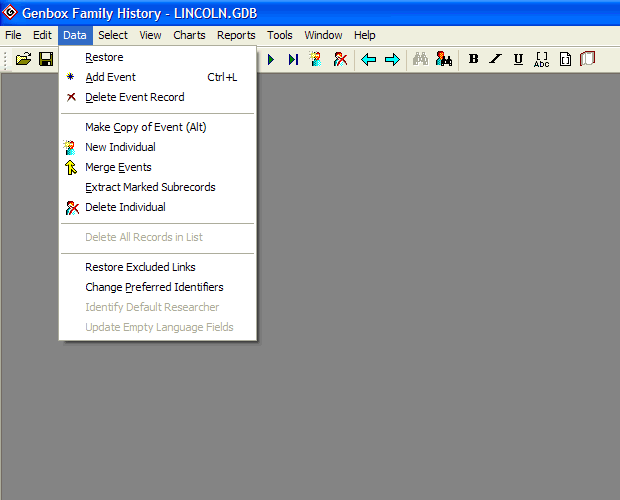Open the Charts menu
The height and width of the screenshot is (500, 620).
coord(189,35)
